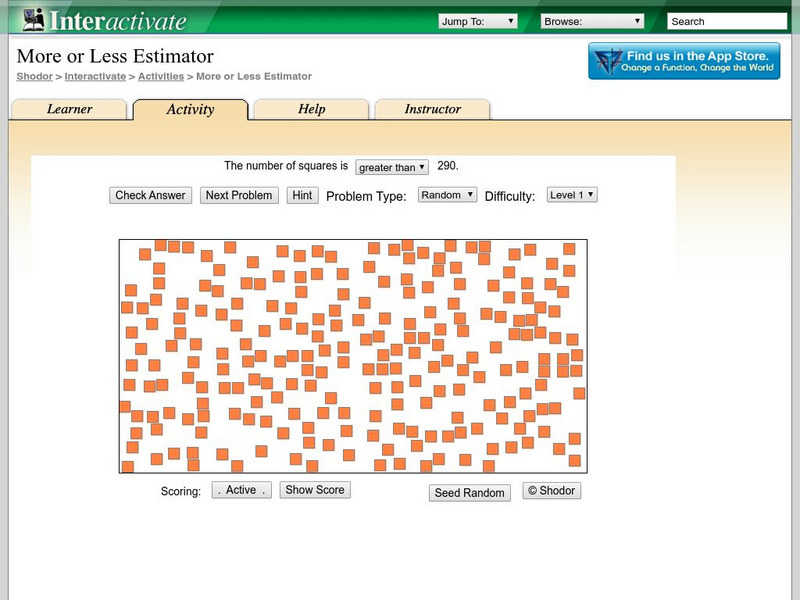
Task: Toggle the Scoring Active button
Action: tap(241, 490)
